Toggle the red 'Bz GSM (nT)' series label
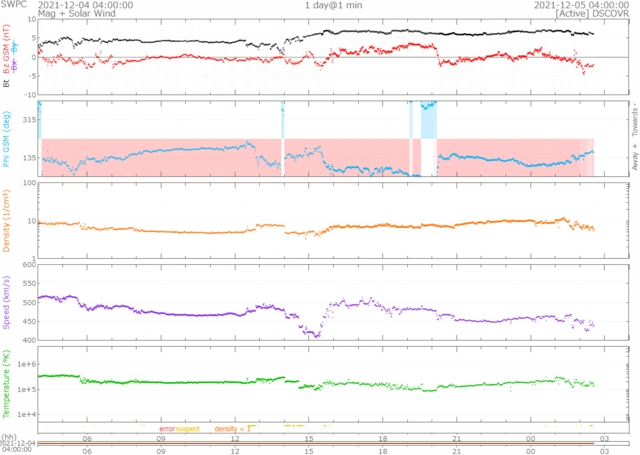Viewport: 640px width, 455px height. click(x=7, y=45)
